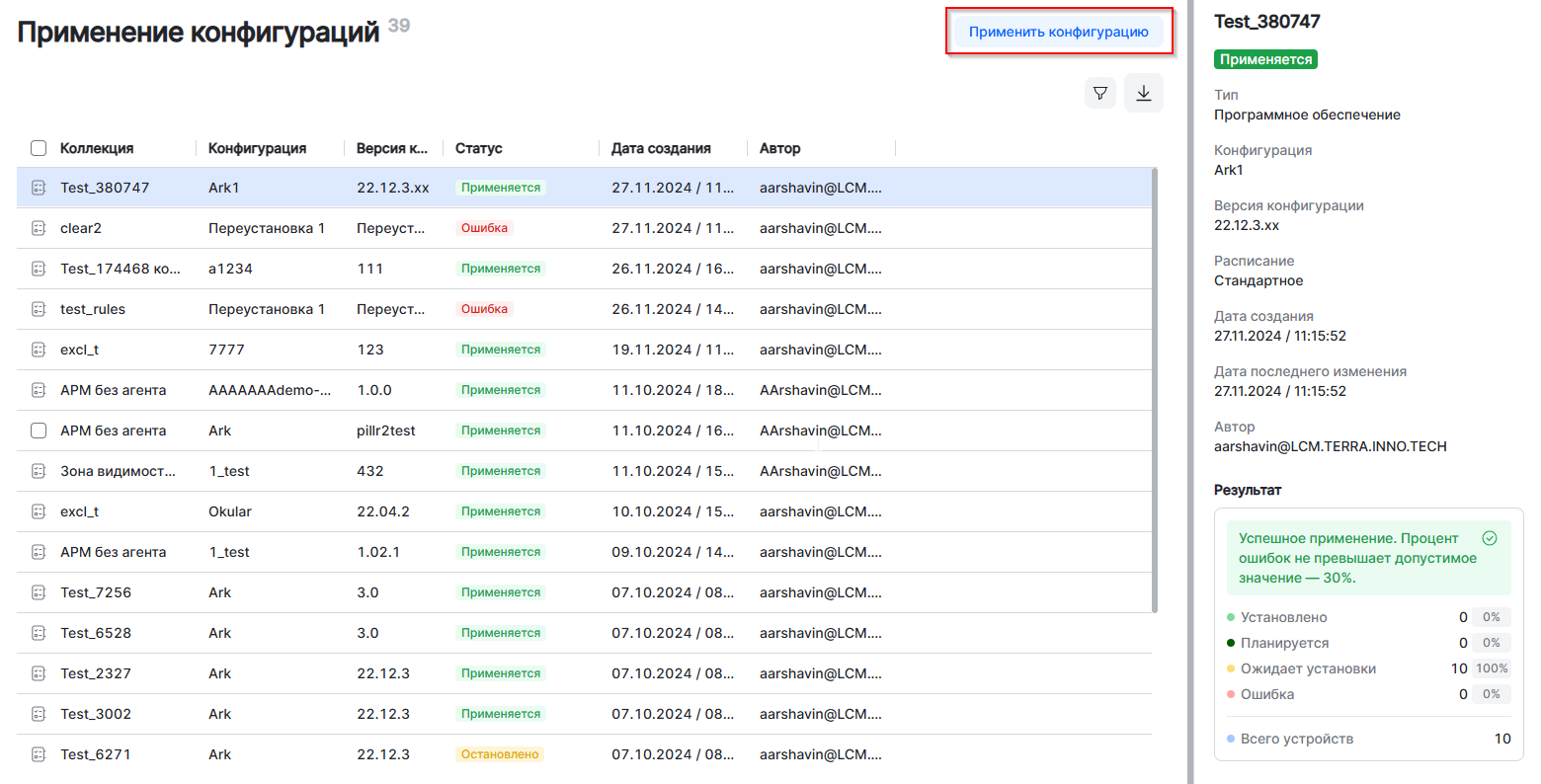The image size is (1541, 784).
Task: Click the Ошибка status badge for clear2
Action: [x=484, y=228]
